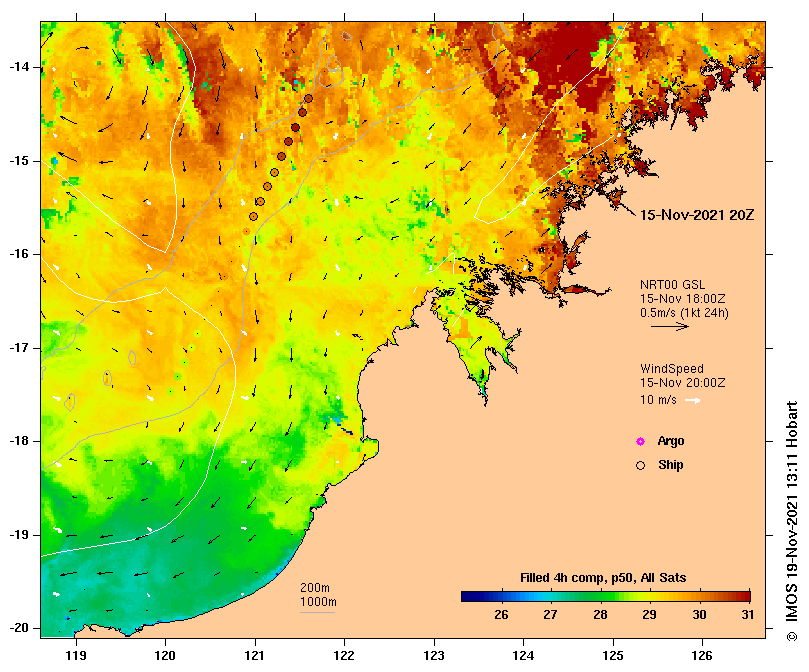
Task: Click the latitude axis label '-20'
Action: (x=19, y=628)
